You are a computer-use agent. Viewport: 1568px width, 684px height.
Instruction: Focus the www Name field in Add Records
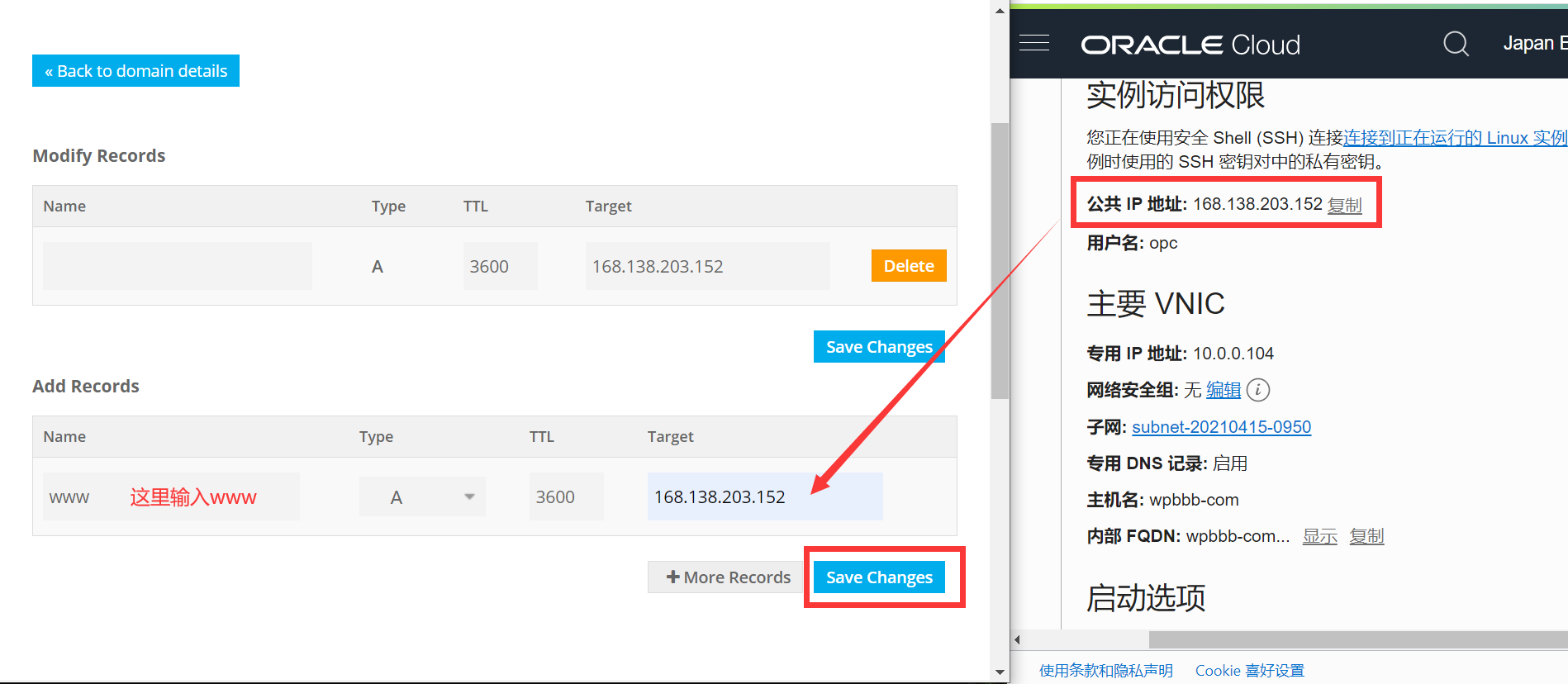171,496
